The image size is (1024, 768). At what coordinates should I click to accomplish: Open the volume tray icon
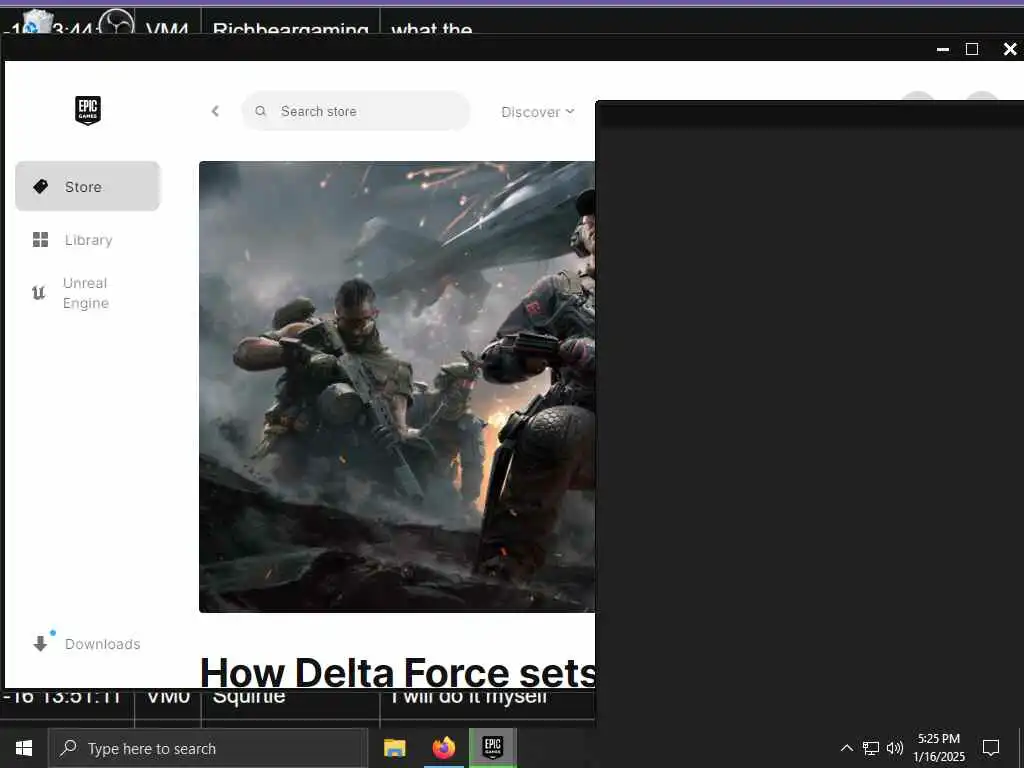895,748
